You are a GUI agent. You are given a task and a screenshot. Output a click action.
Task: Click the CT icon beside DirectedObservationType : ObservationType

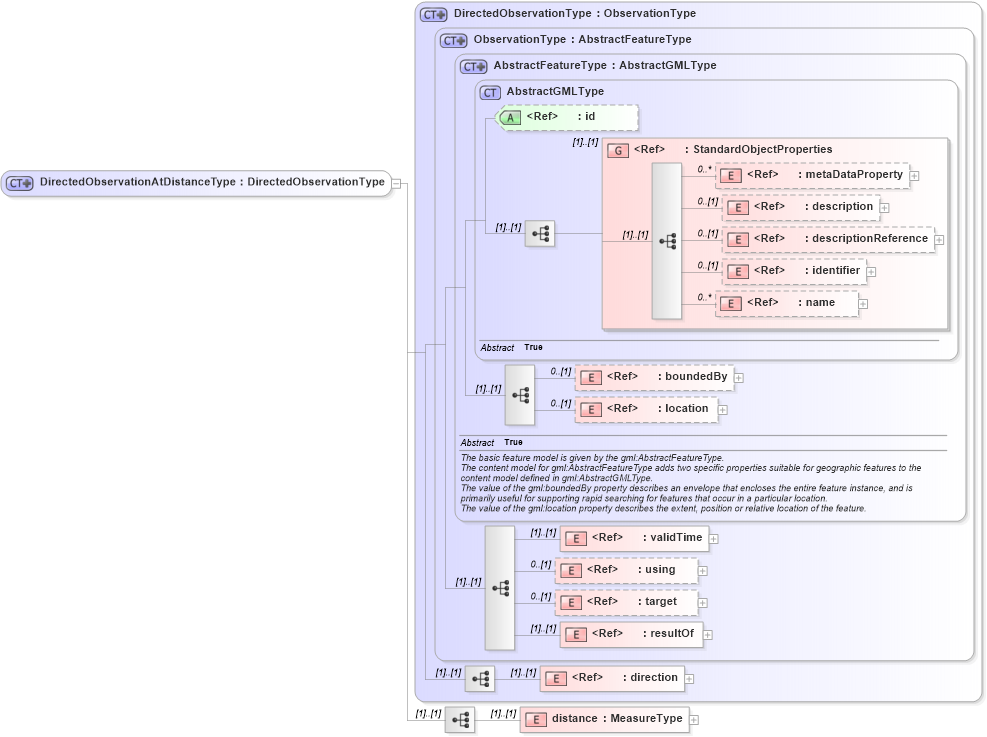(434, 14)
